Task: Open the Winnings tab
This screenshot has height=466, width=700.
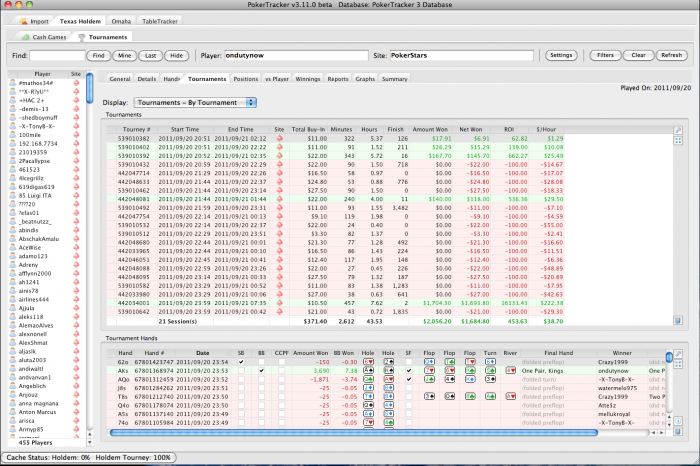Action: 306,78
